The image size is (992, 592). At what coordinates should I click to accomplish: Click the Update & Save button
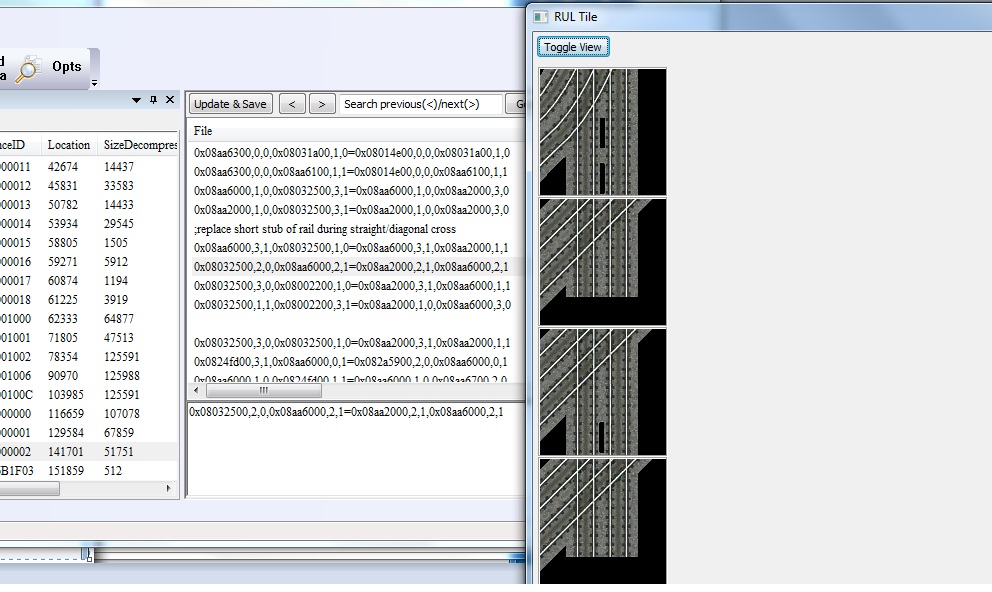(x=230, y=104)
